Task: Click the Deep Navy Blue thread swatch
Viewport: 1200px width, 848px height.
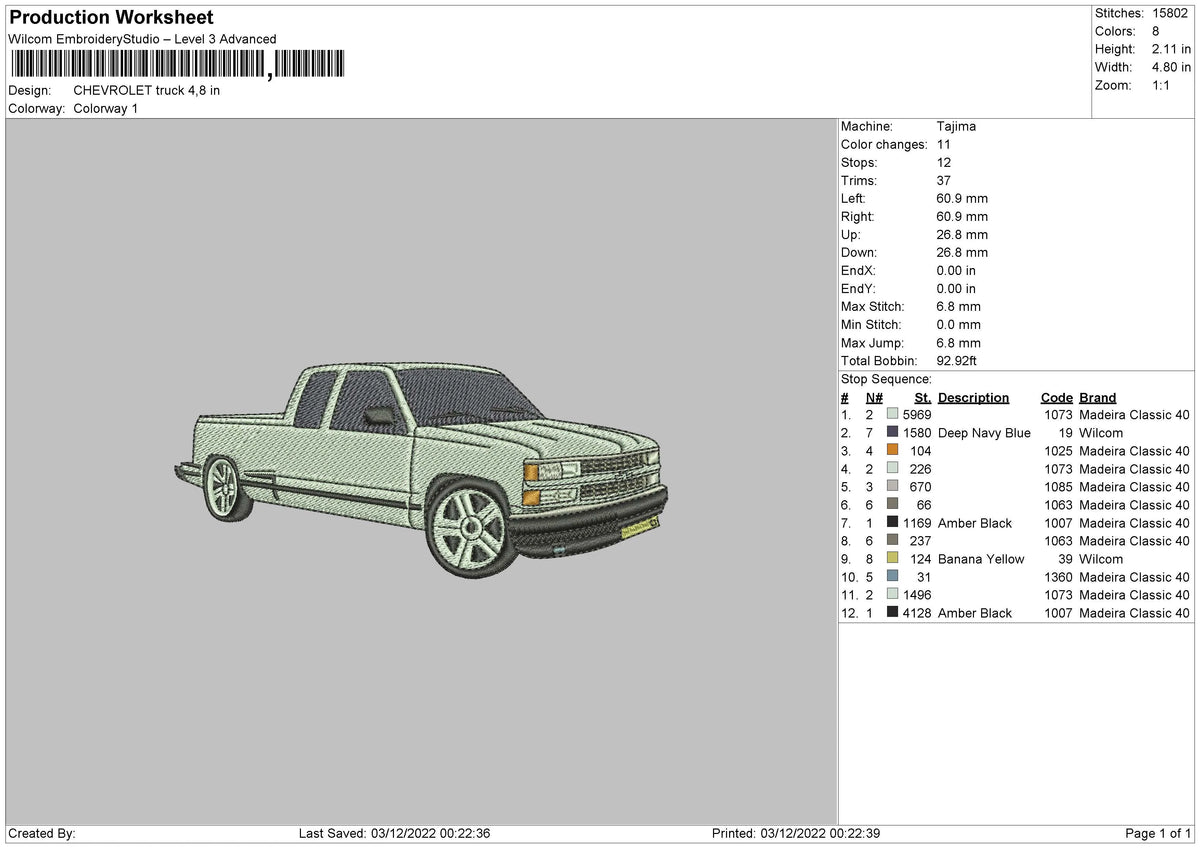Action: coord(891,432)
